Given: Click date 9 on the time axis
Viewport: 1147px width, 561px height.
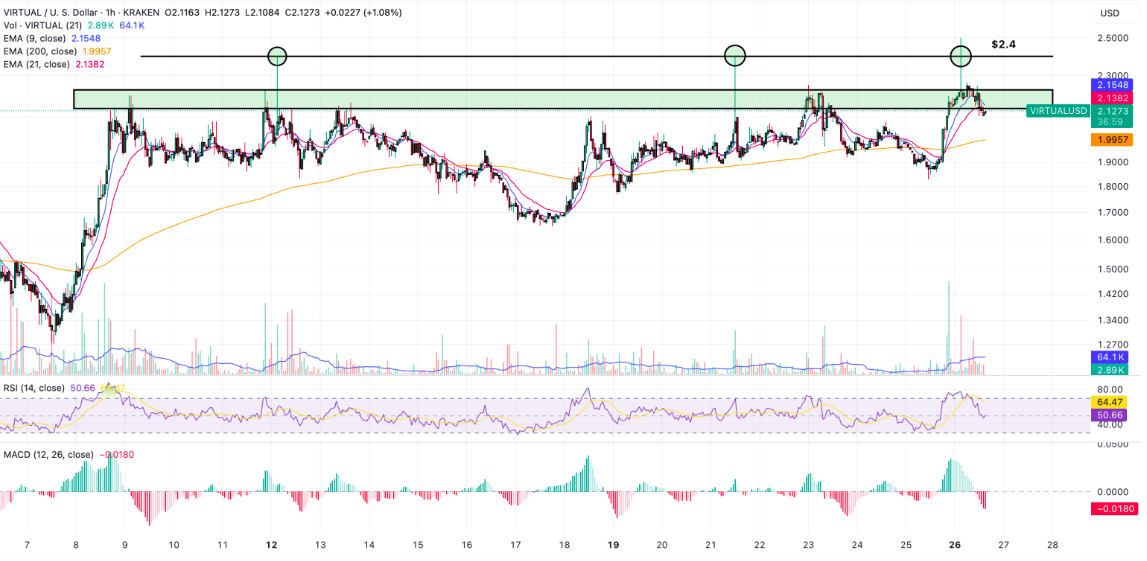Looking at the screenshot, I should click(124, 545).
